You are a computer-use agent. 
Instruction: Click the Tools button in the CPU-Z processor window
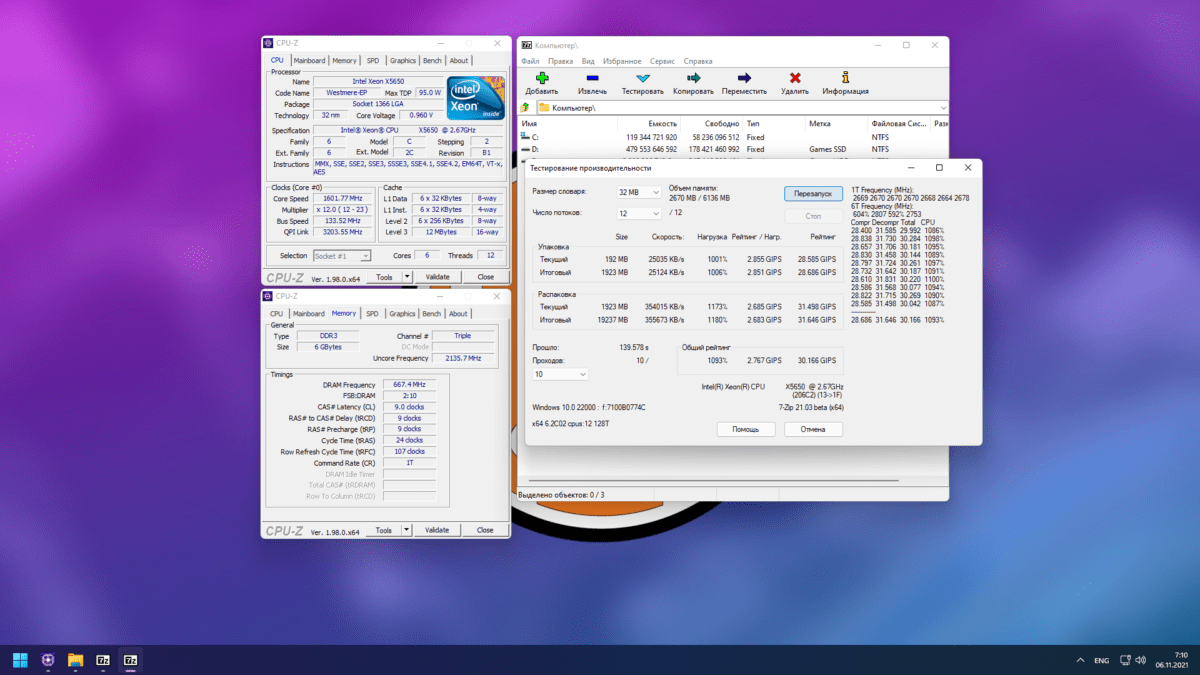(384, 277)
